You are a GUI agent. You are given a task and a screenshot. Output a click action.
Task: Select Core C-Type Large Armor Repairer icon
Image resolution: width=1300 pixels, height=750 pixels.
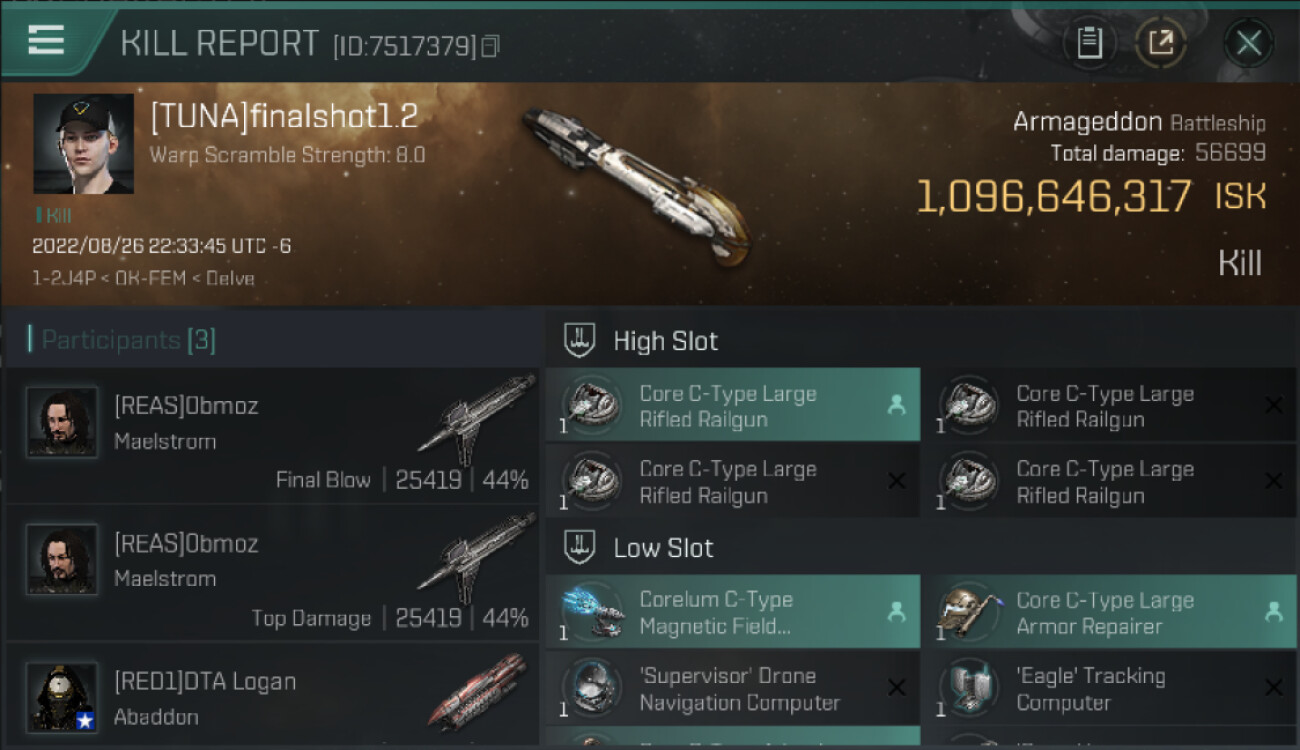(x=967, y=612)
